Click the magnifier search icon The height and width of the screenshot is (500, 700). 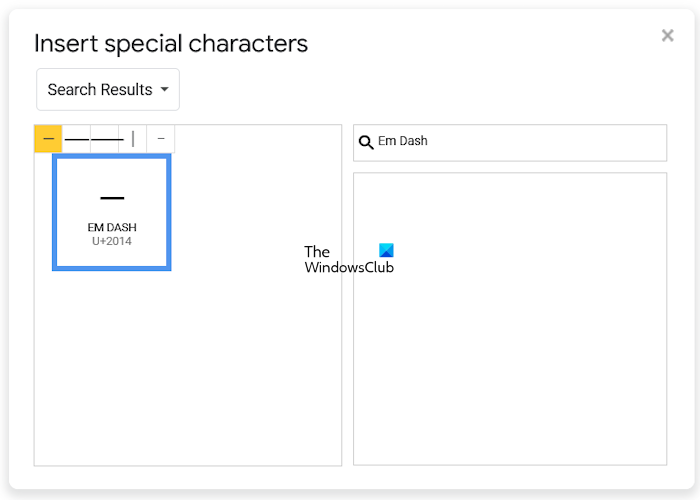pos(366,143)
